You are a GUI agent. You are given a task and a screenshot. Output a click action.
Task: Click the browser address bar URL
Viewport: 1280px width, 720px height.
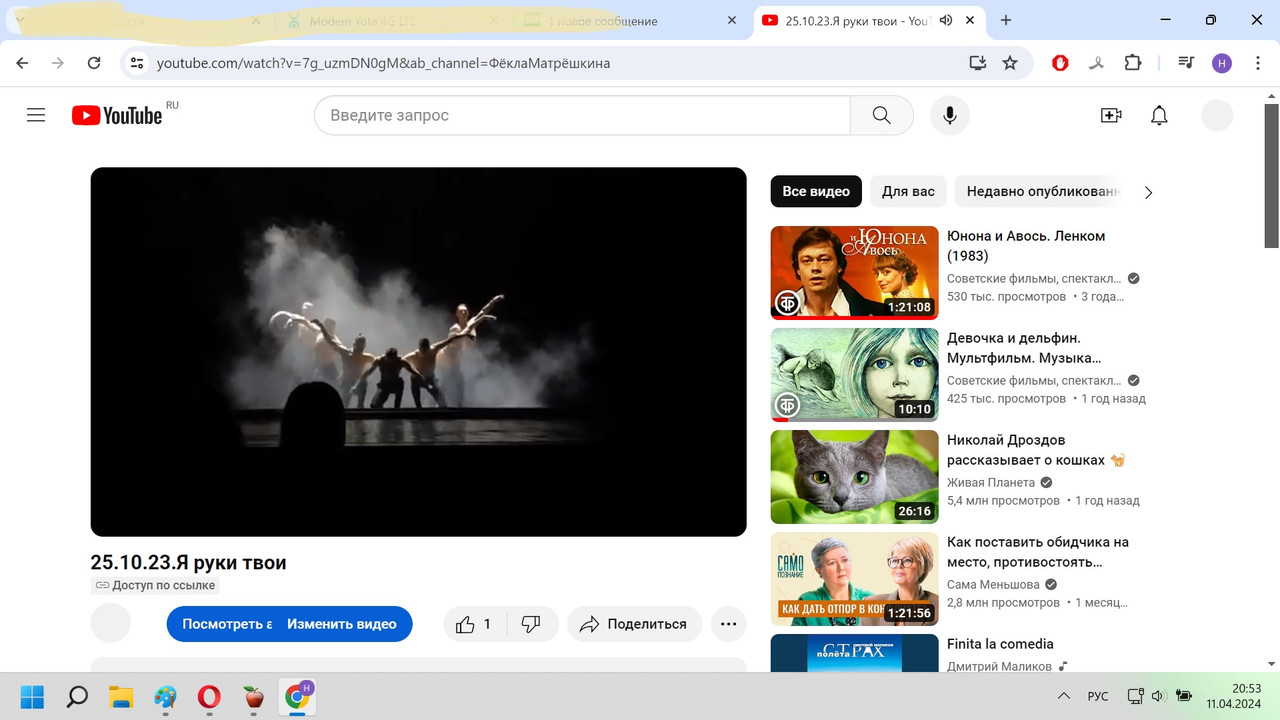tap(383, 63)
